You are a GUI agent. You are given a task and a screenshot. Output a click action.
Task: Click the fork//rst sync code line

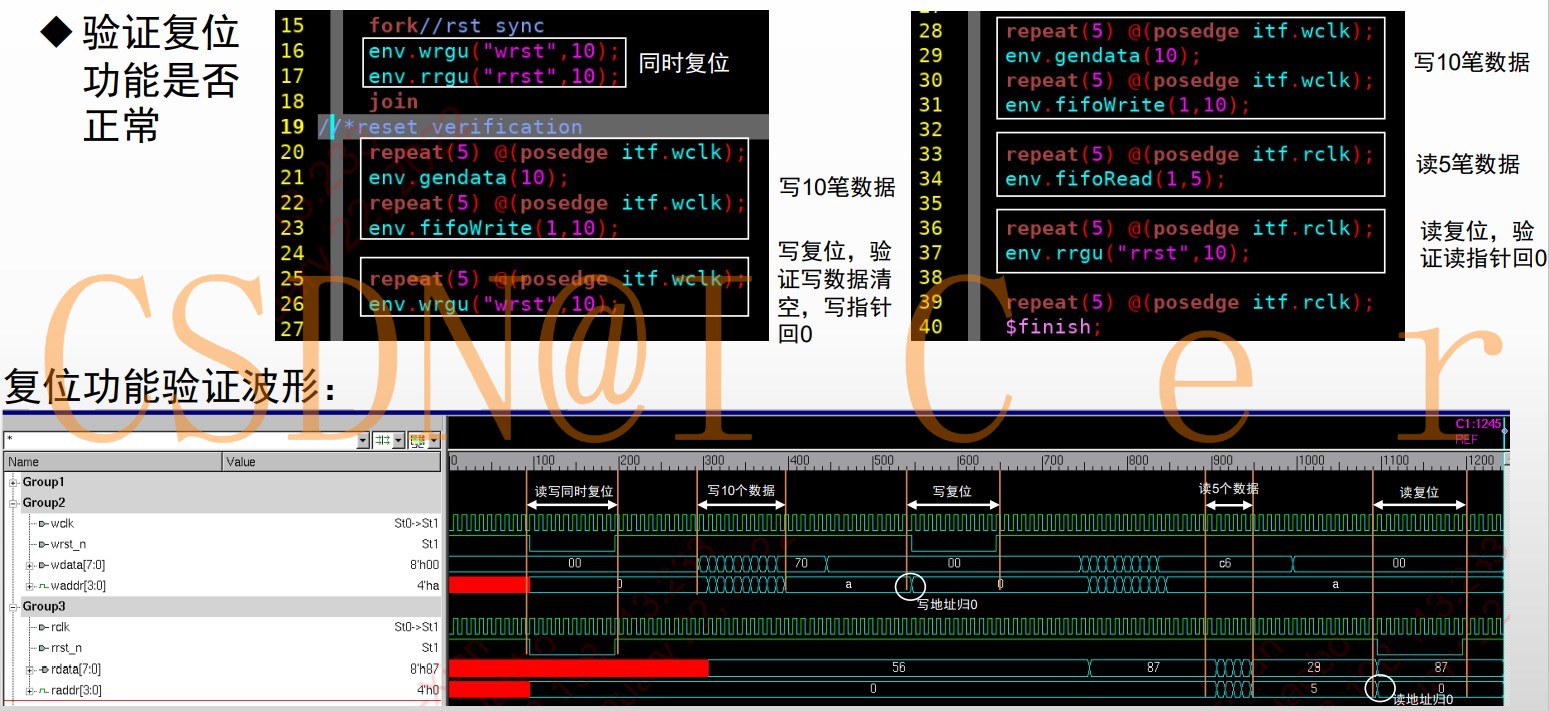click(x=456, y=26)
